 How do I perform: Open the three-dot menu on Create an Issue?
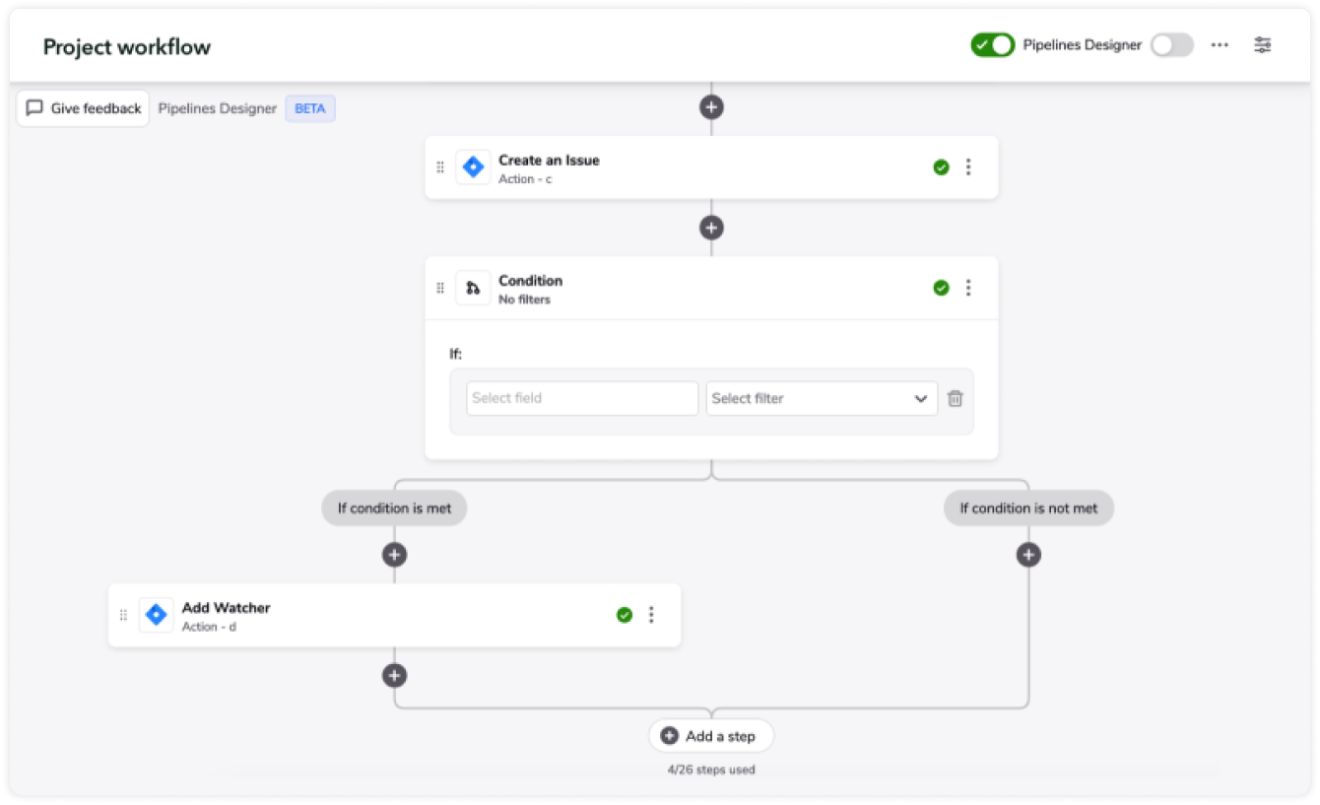click(967, 167)
